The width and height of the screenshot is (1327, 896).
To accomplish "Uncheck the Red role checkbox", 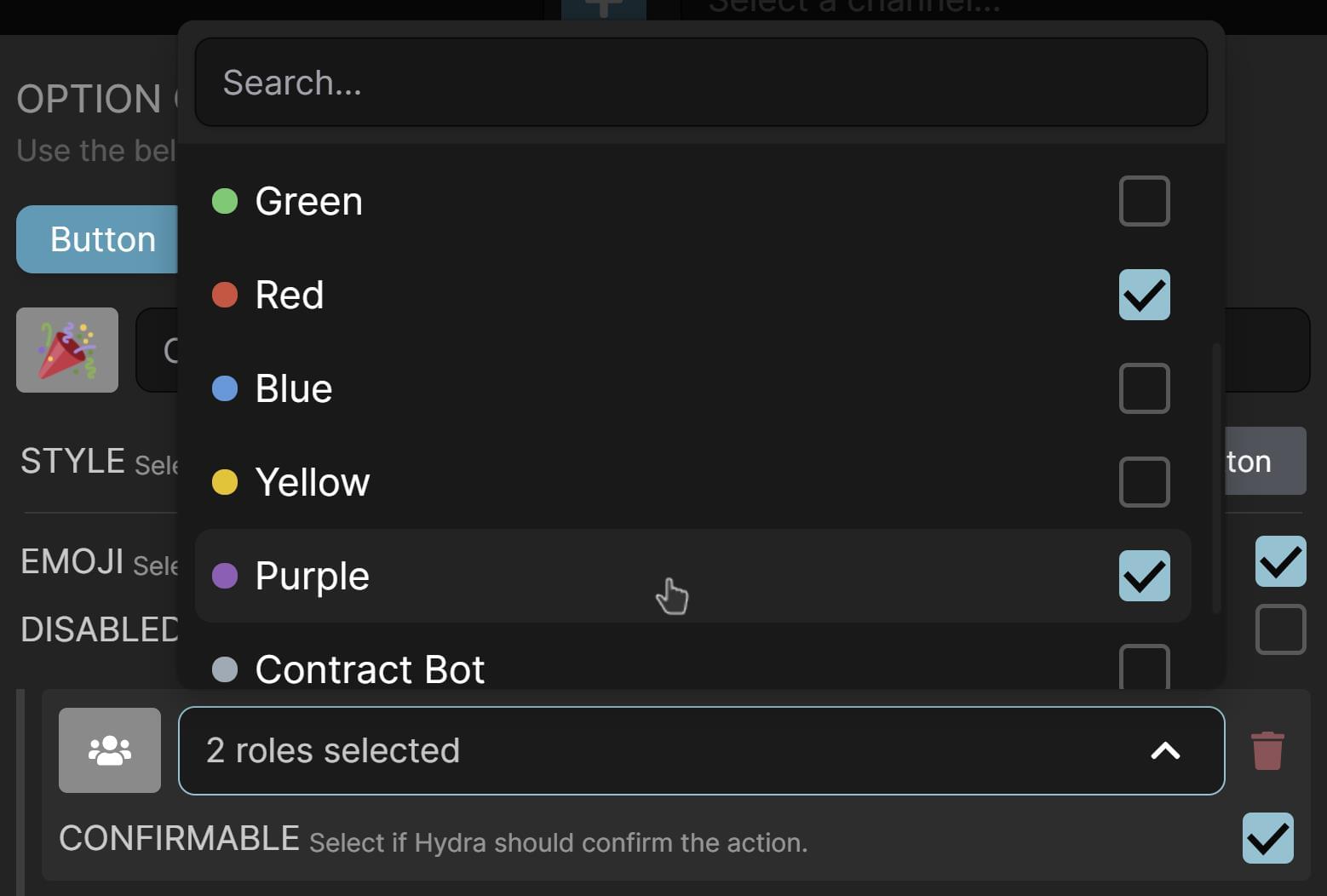I will click(1144, 295).
